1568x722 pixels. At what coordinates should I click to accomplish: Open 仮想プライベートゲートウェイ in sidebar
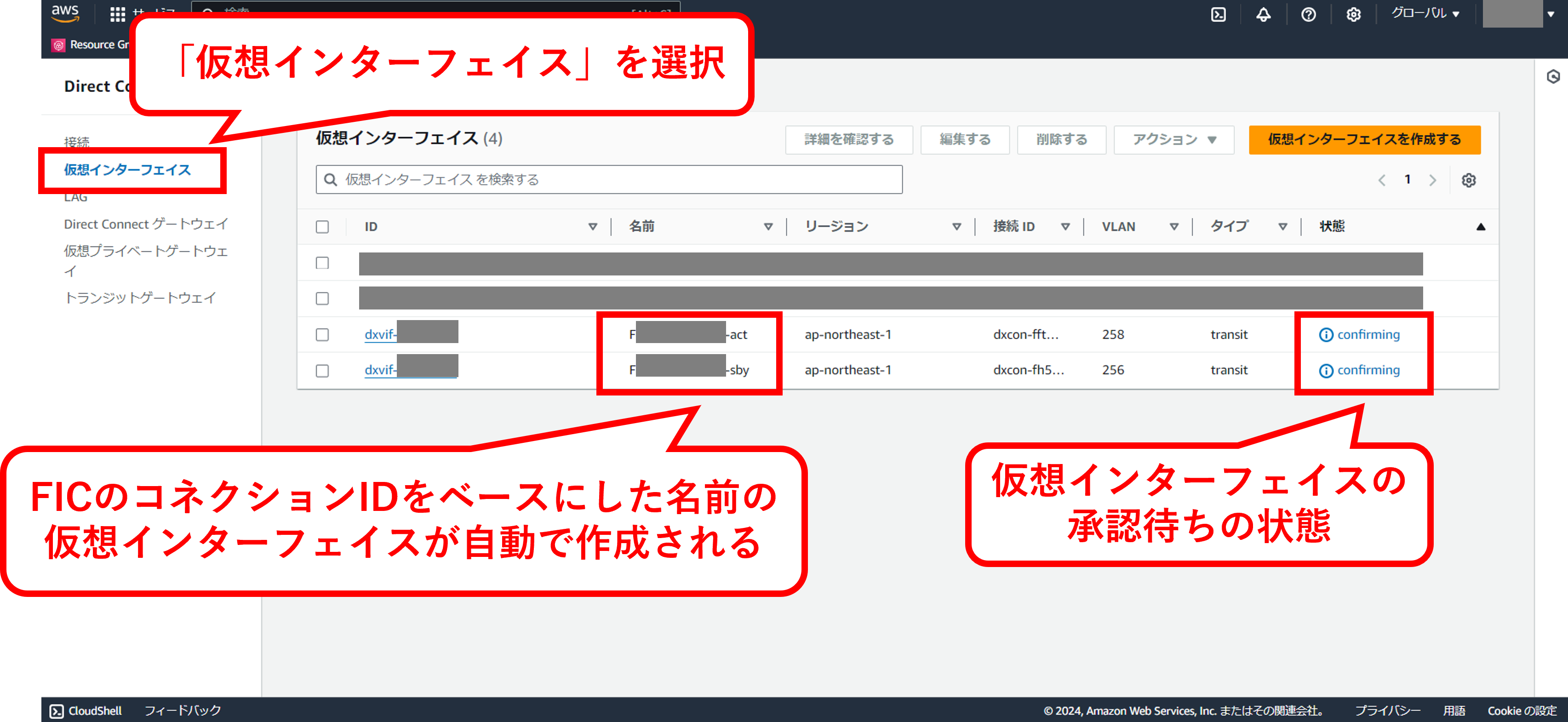pyautogui.click(x=146, y=261)
